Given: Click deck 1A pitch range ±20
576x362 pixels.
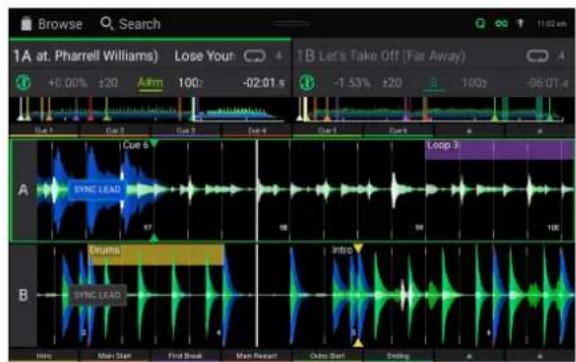Looking at the screenshot, I should coord(108,83).
